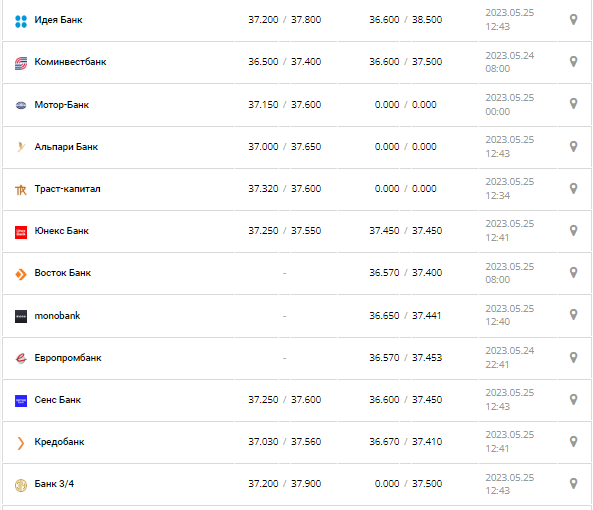Click the Альпари Банк name link

[66, 147]
